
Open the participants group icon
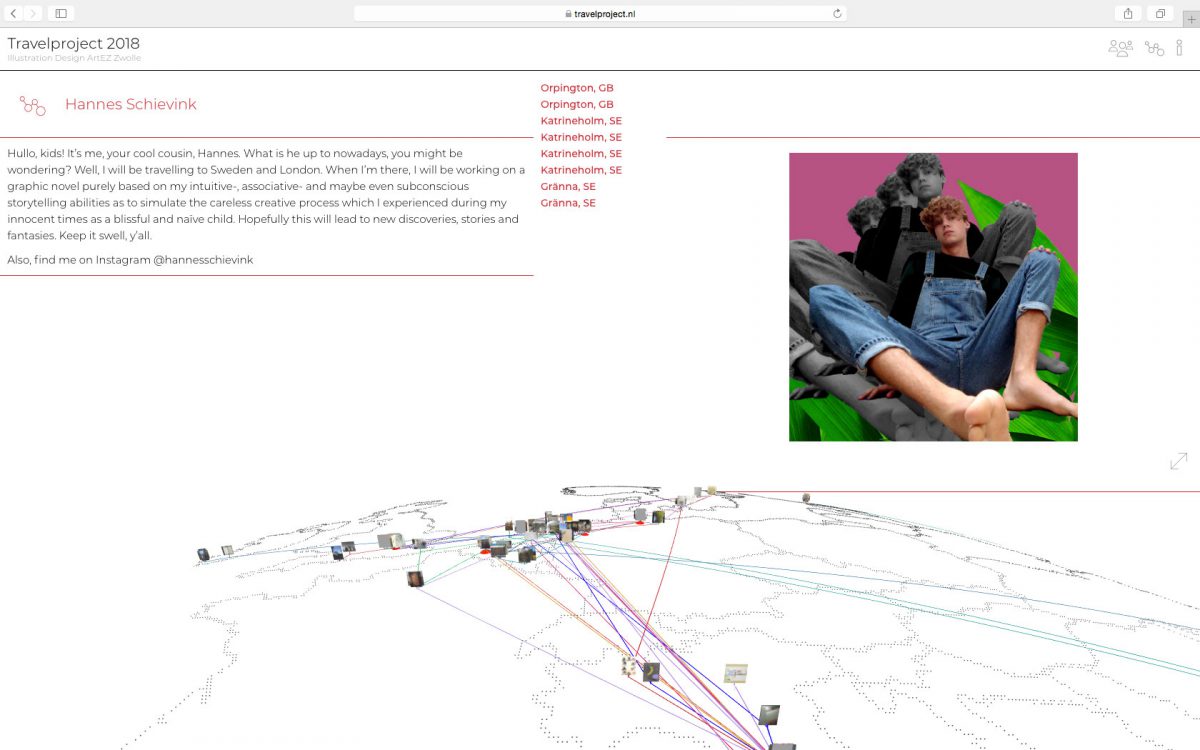click(1120, 48)
